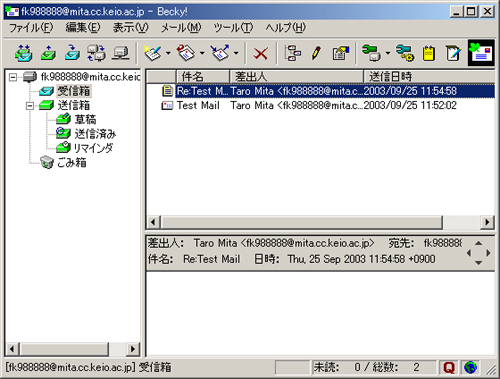Click header pane up arrow

[x=478, y=243]
